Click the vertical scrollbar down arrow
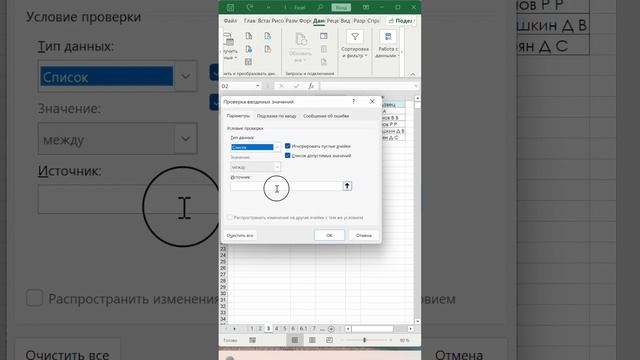The height and width of the screenshot is (360, 640). (417, 322)
